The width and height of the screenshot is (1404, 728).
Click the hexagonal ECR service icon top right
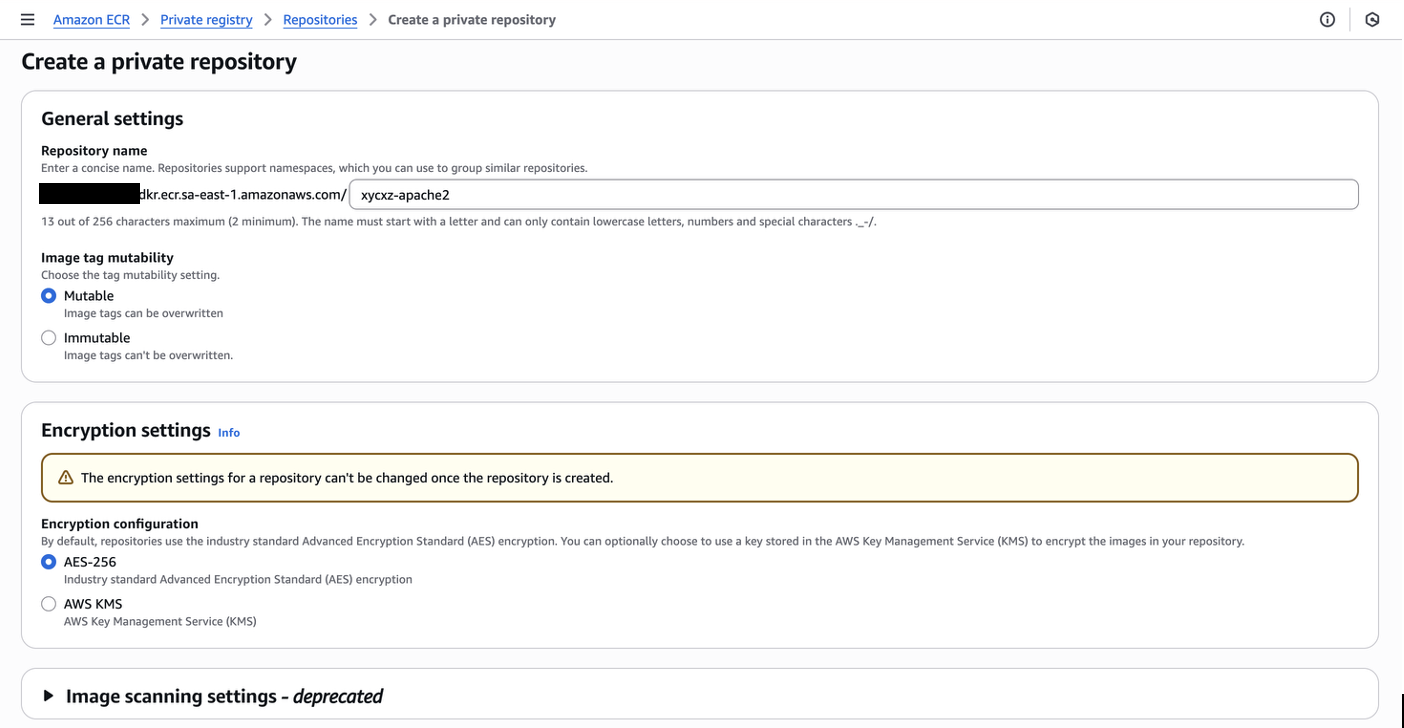tap(1372, 19)
